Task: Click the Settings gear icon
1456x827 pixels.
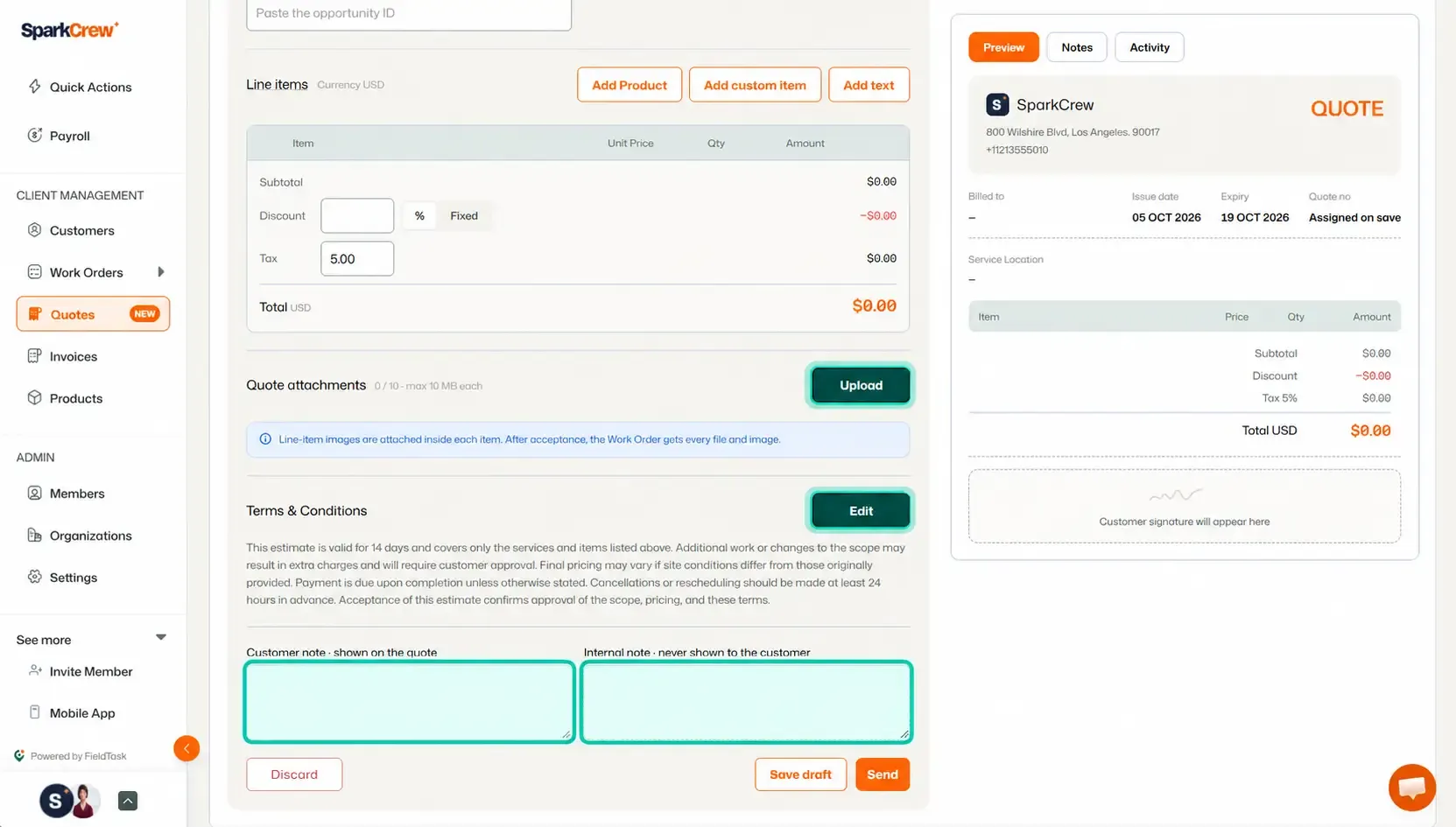Action: coord(35,577)
